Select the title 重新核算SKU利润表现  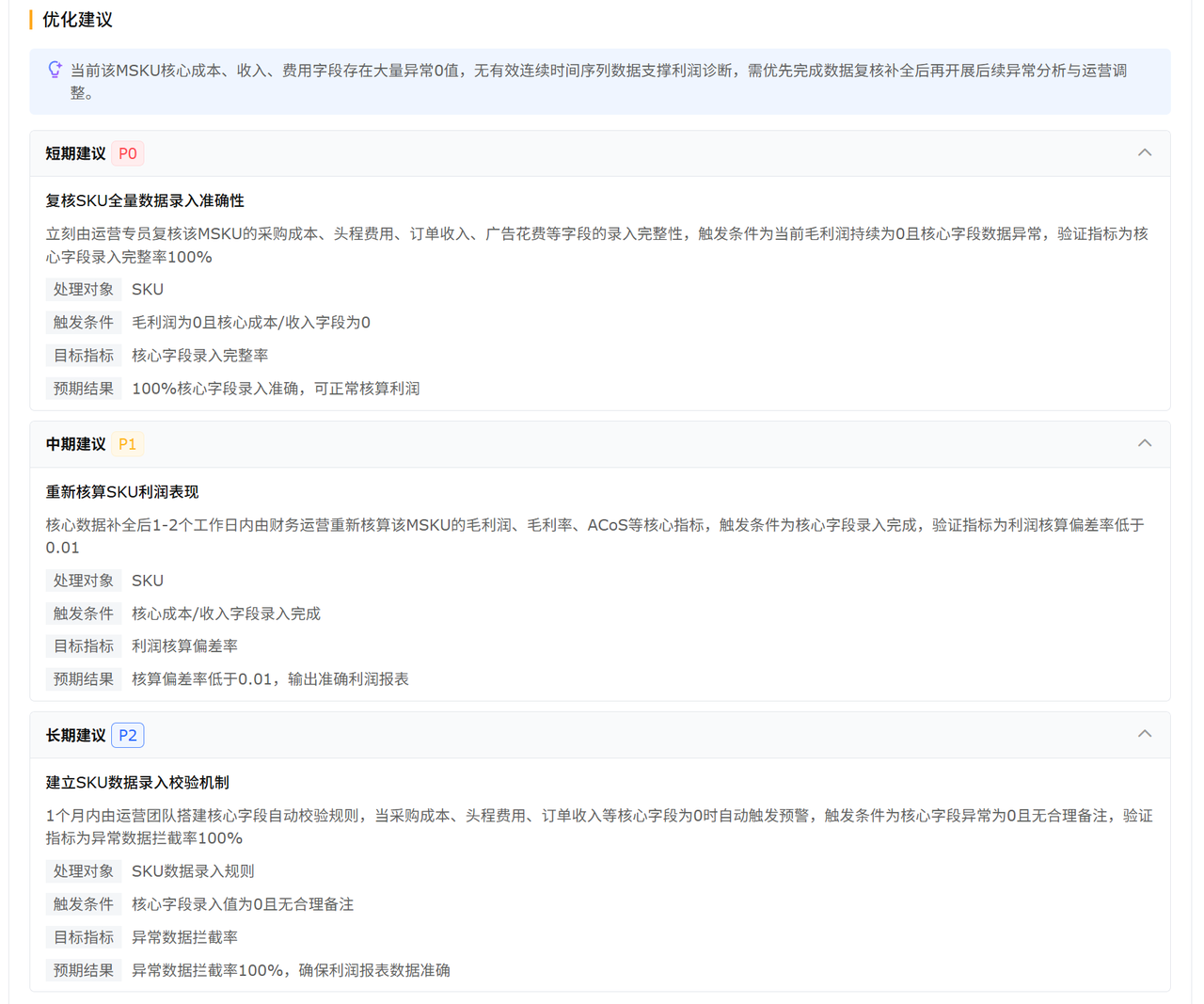(x=122, y=492)
